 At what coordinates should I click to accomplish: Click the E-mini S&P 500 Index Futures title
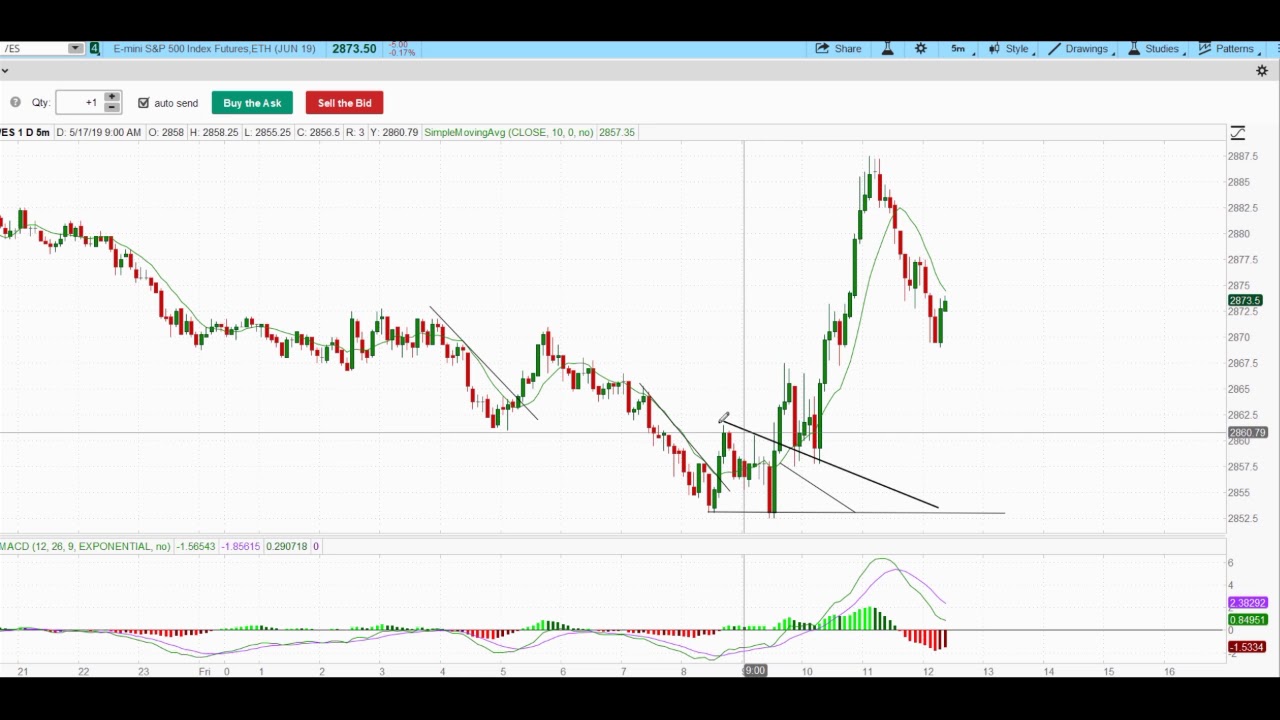tap(214, 49)
